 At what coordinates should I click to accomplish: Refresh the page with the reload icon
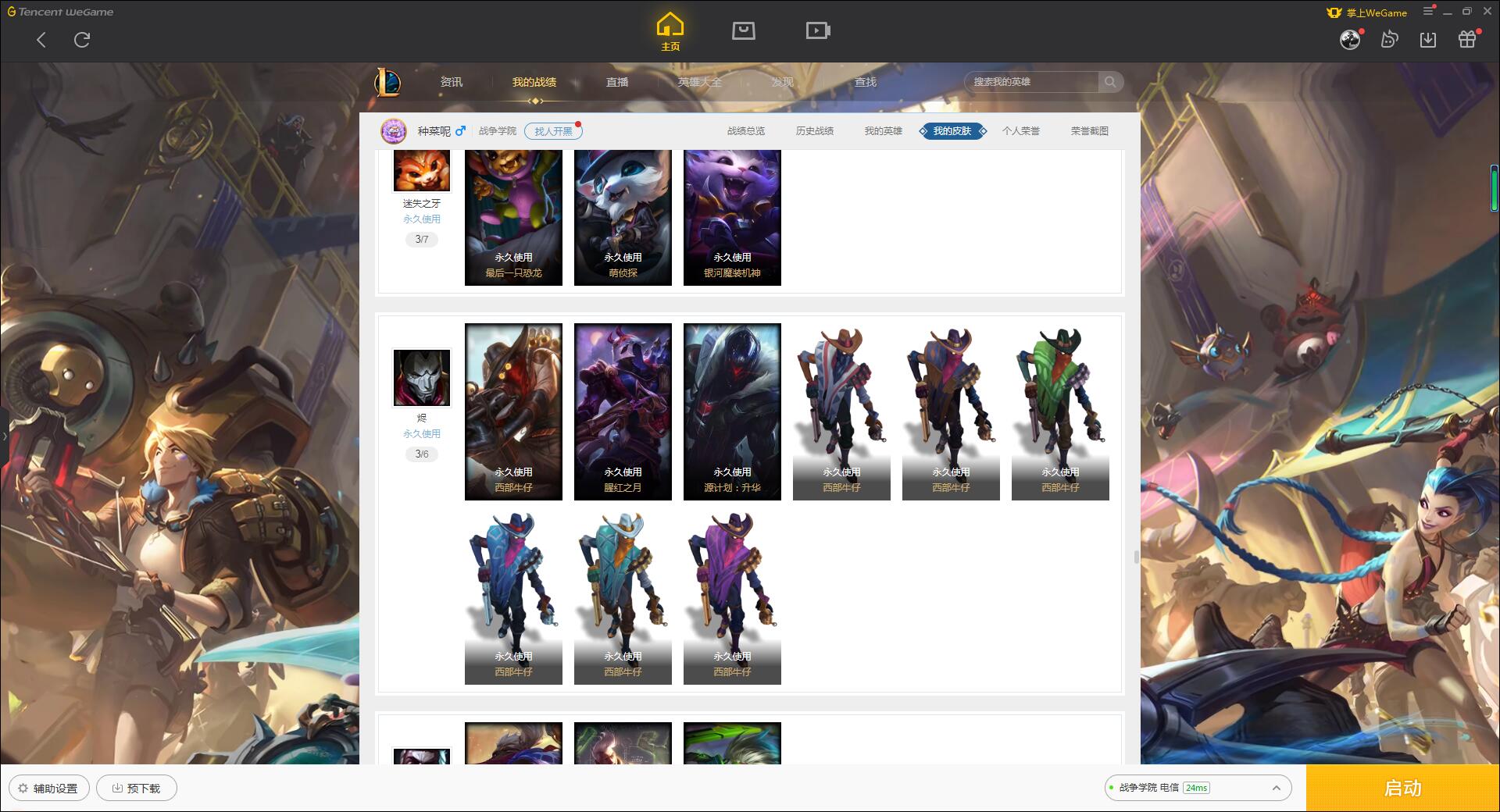82,40
